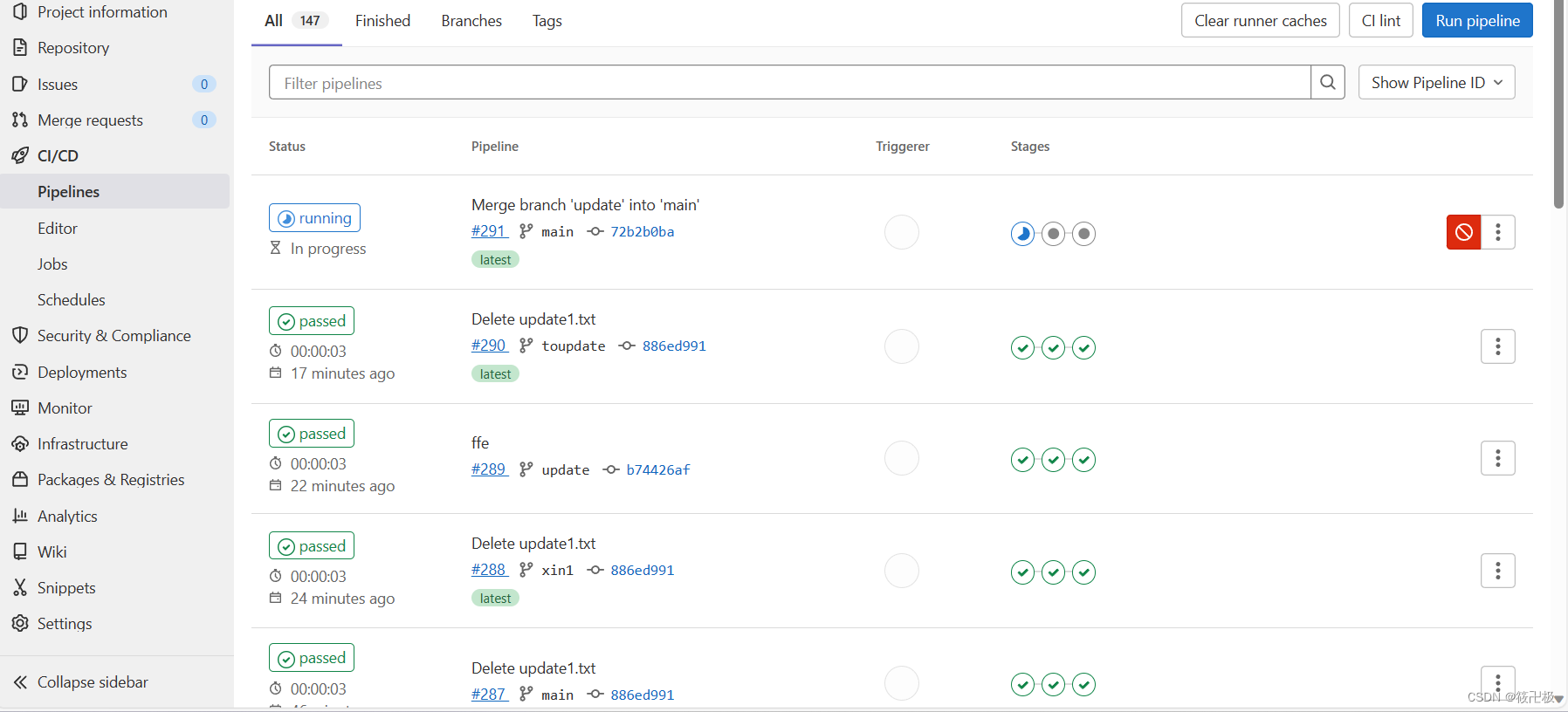Click second passed stage icon of #288
This screenshot has width=1568, height=712.
1054,572
